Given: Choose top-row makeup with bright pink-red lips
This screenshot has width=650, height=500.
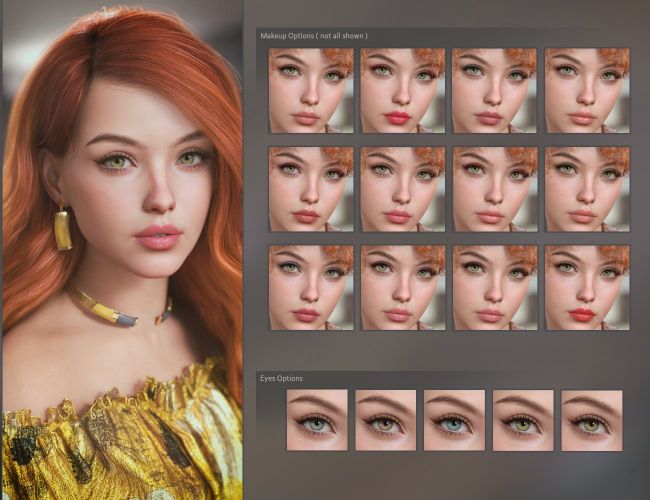Looking at the screenshot, I should (x=403, y=91).
